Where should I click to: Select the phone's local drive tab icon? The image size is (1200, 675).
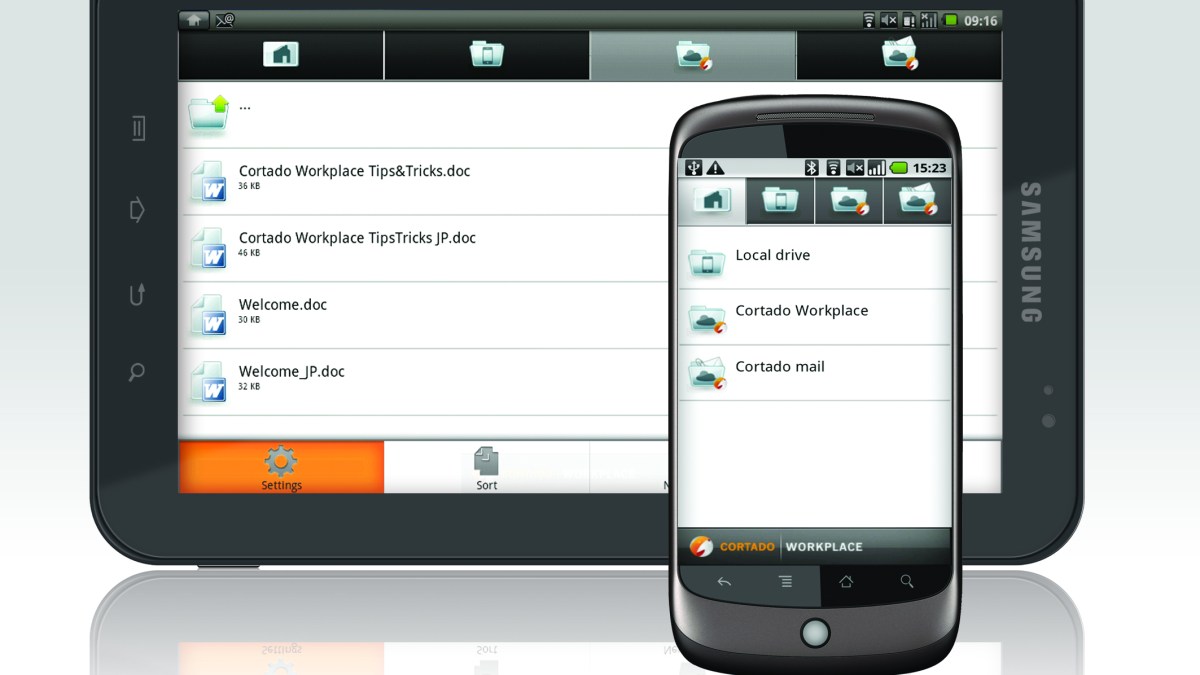point(780,201)
